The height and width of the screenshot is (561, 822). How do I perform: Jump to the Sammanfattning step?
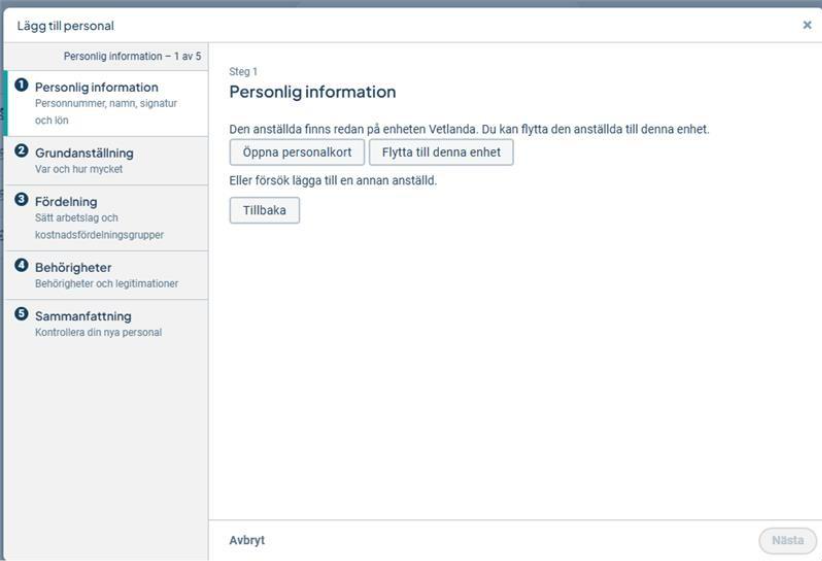click(83, 316)
